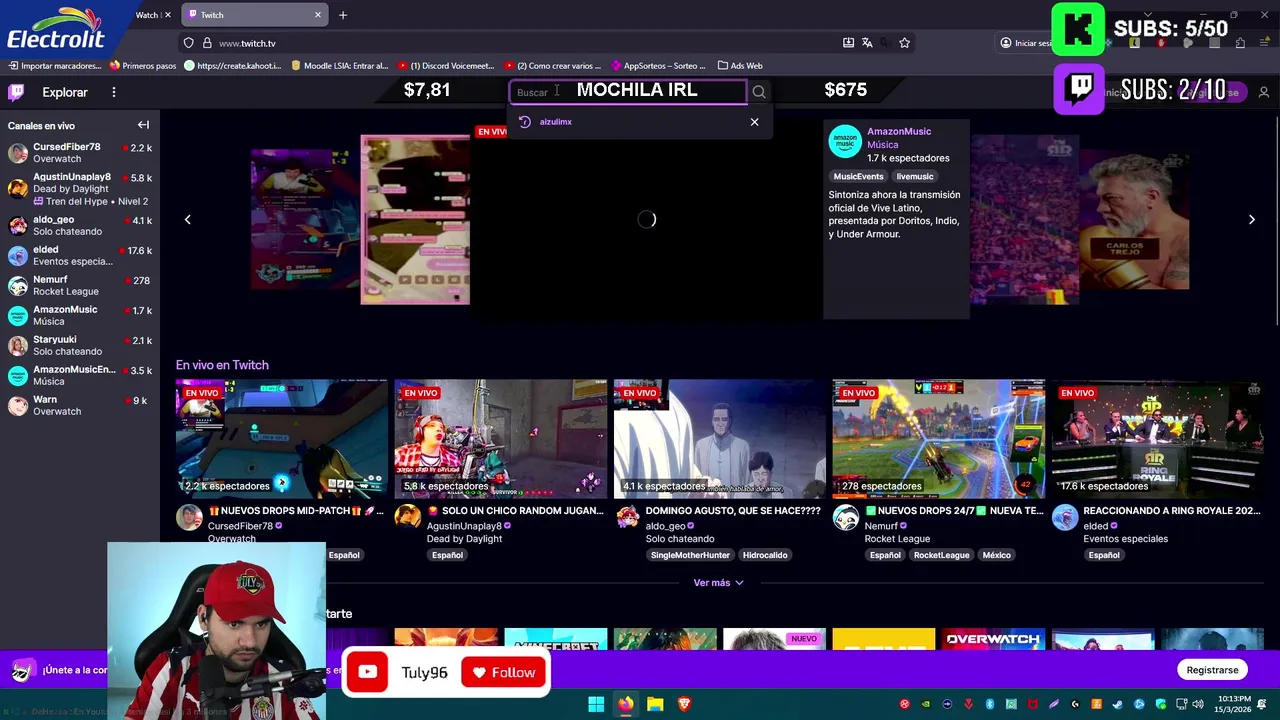Open CursedFiber78 avatar in sidebar
1280x720 pixels.
point(17,153)
